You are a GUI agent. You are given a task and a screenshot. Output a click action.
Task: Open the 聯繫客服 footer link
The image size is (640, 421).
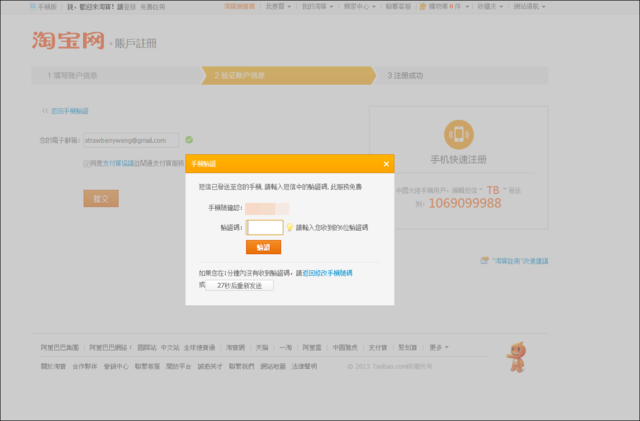pos(147,366)
